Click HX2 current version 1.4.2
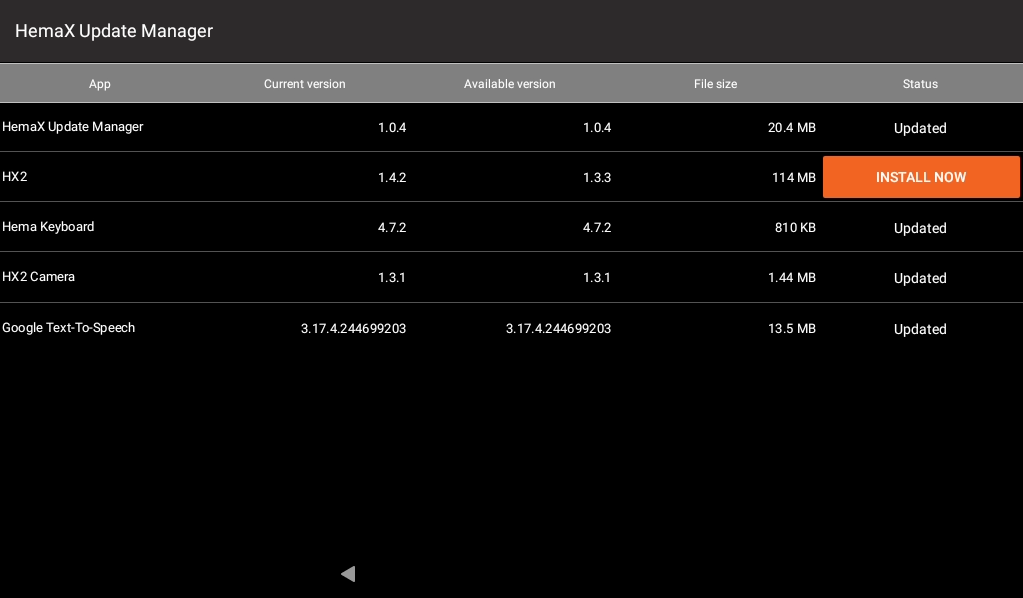The image size is (1023, 598). pos(392,177)
